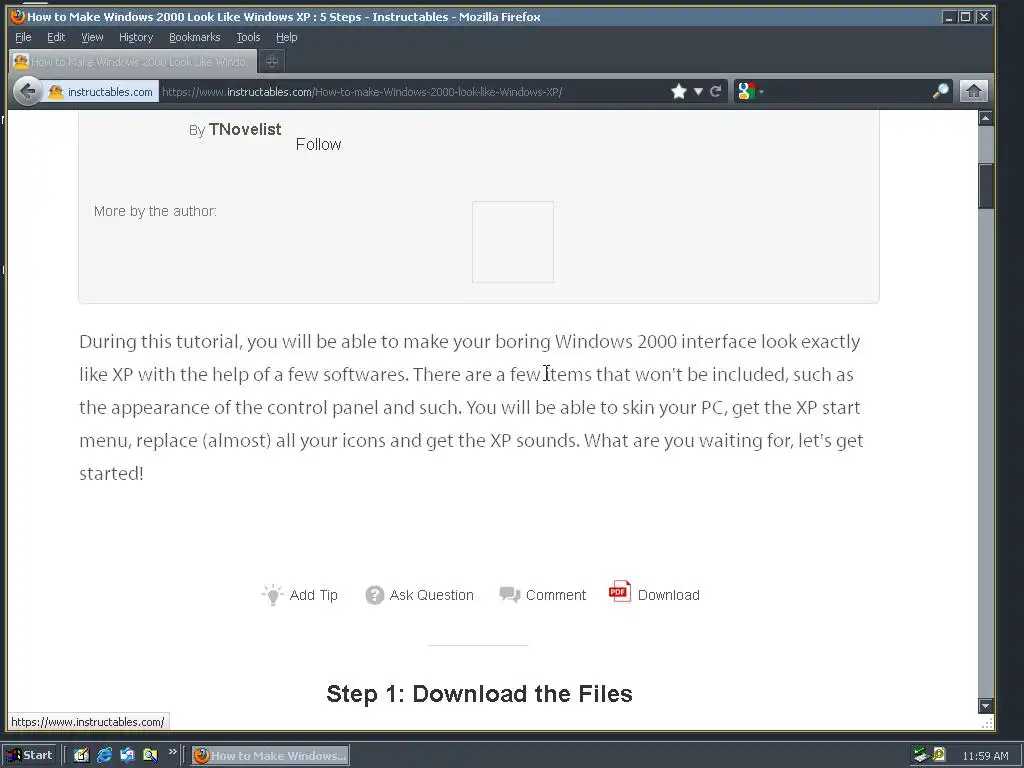The height and width of the screenshot is (768, 1024).
Task: Open the File menu
Action: 23,37
